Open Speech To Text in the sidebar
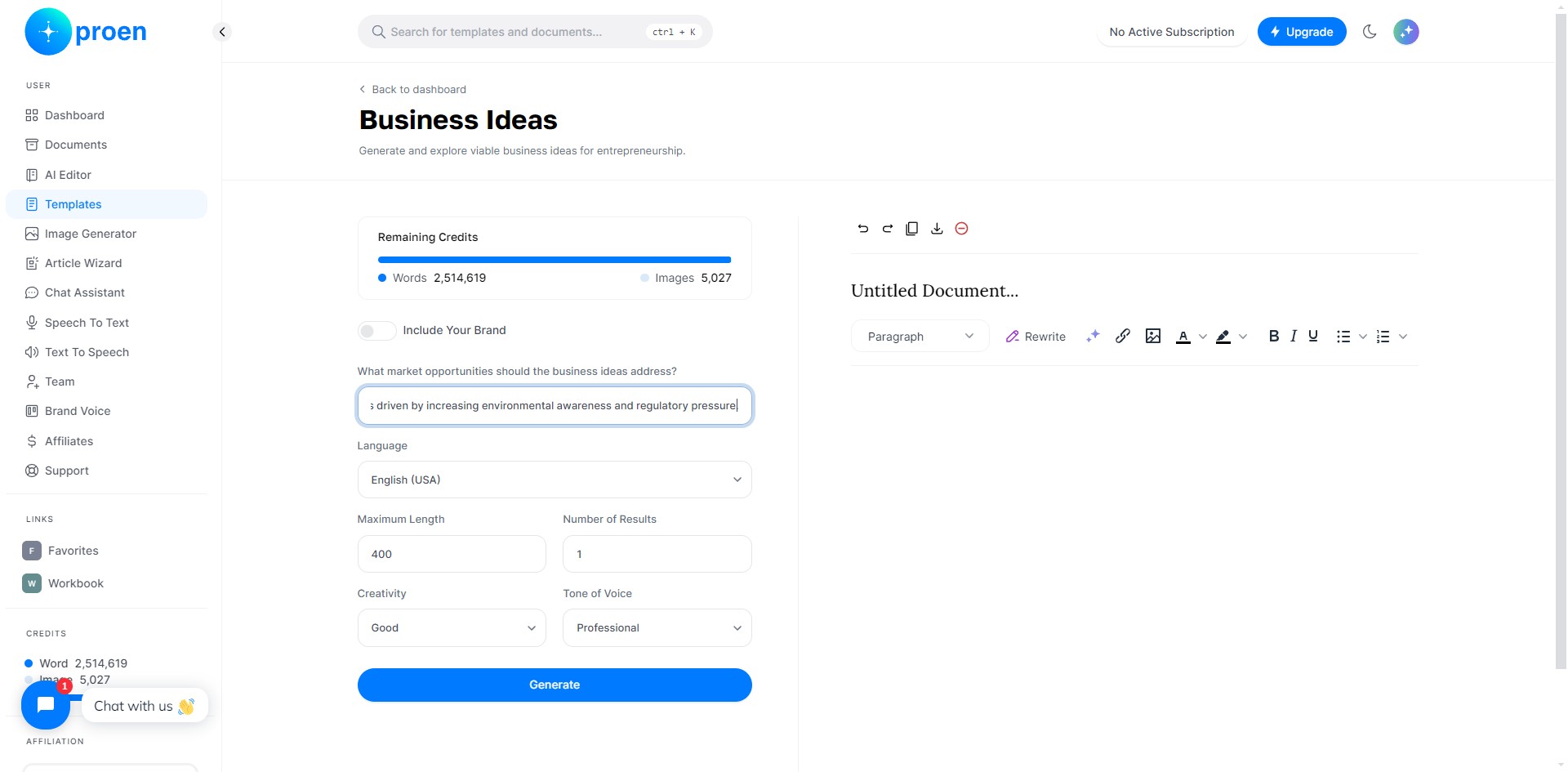Screen dimensions: 1568x772 pyautogui.click(x=106, y=323)
